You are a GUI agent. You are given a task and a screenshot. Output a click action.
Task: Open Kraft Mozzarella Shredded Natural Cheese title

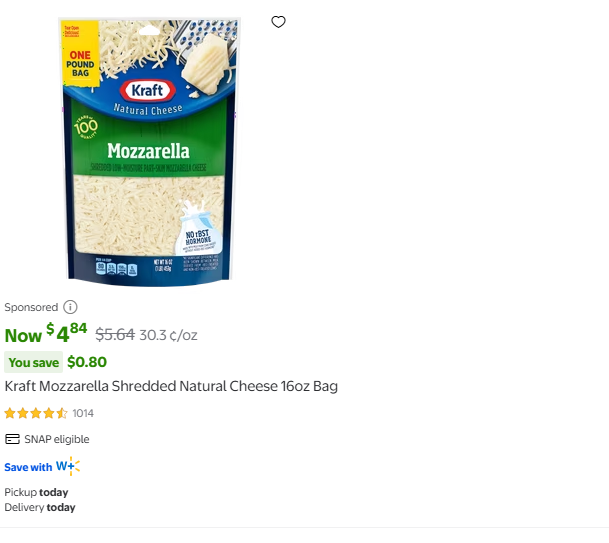tap(171, 386)
